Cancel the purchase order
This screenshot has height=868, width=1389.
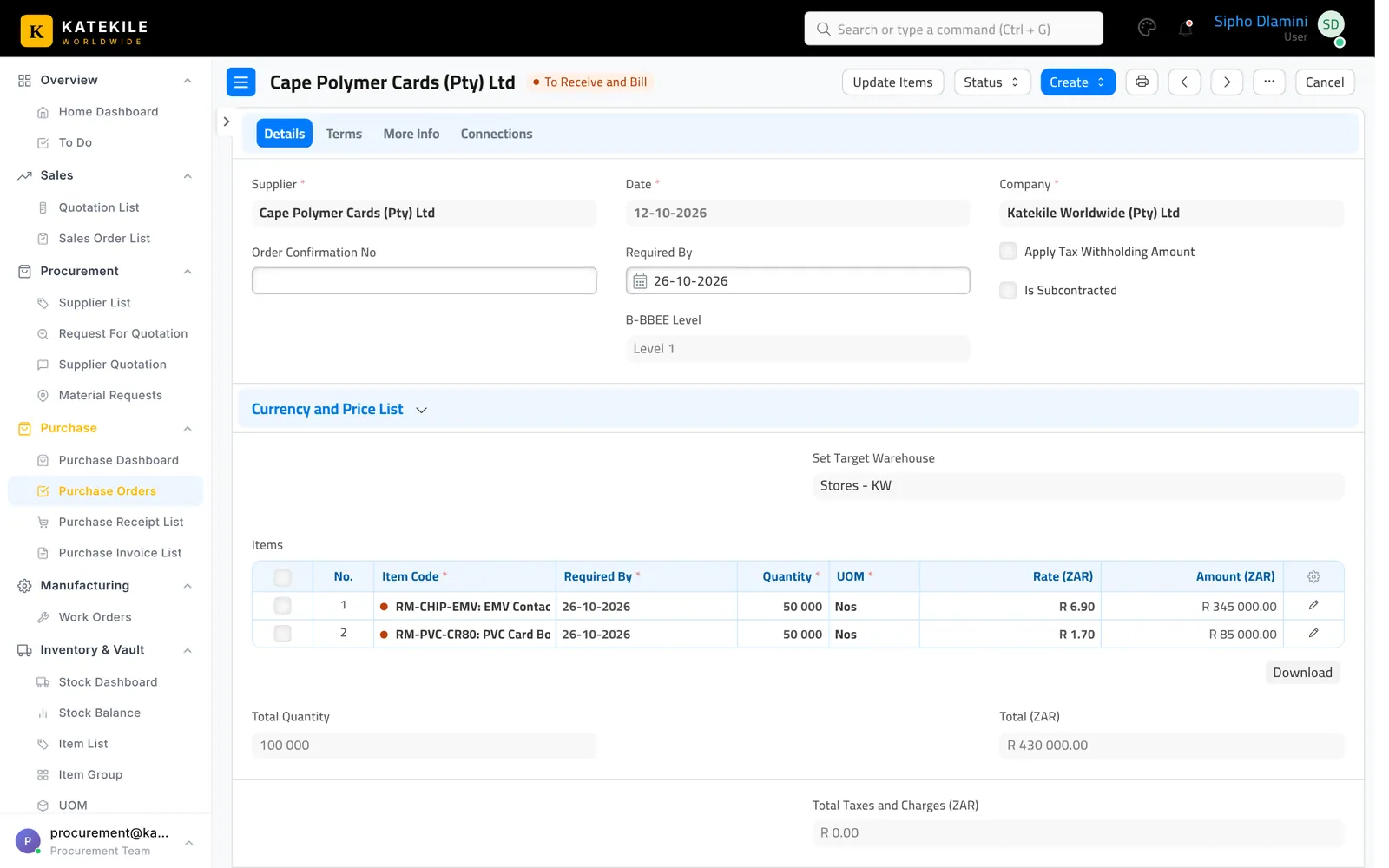click(1325, 82)
